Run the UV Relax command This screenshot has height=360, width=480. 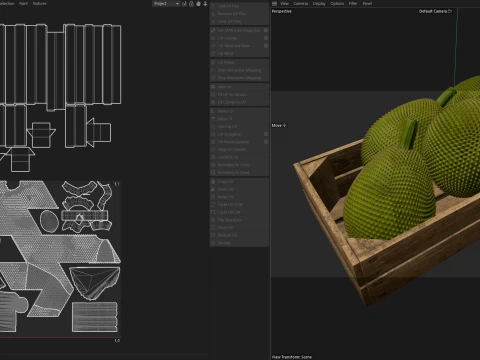(x=239, y=62)
